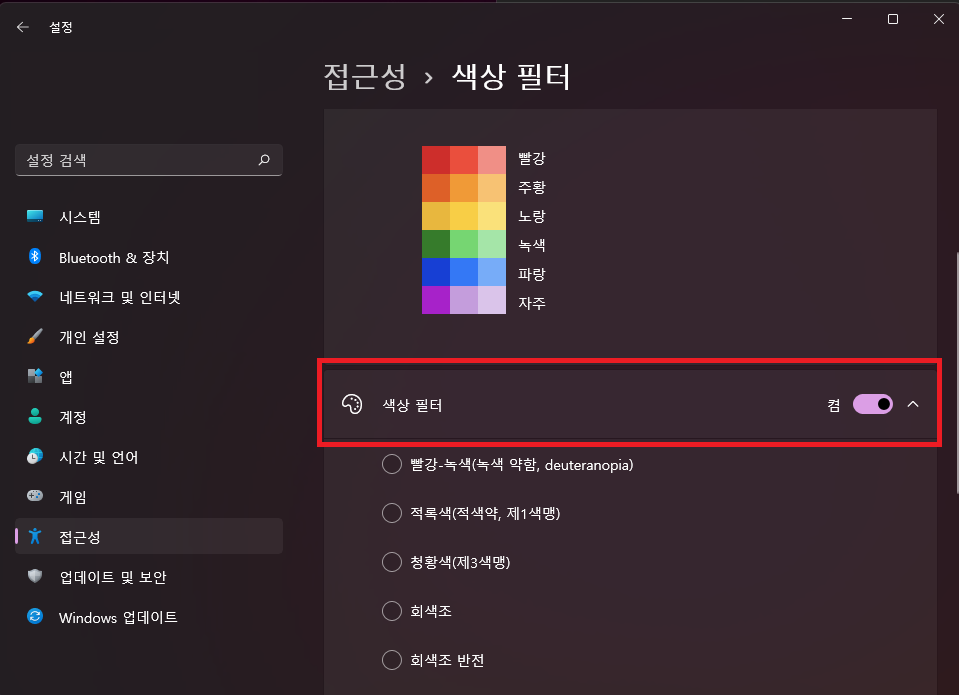Turn off the 색상 필터 toggle switch
Image resolution: width=959 pixels, height=695 pixels.
point(873,404)
